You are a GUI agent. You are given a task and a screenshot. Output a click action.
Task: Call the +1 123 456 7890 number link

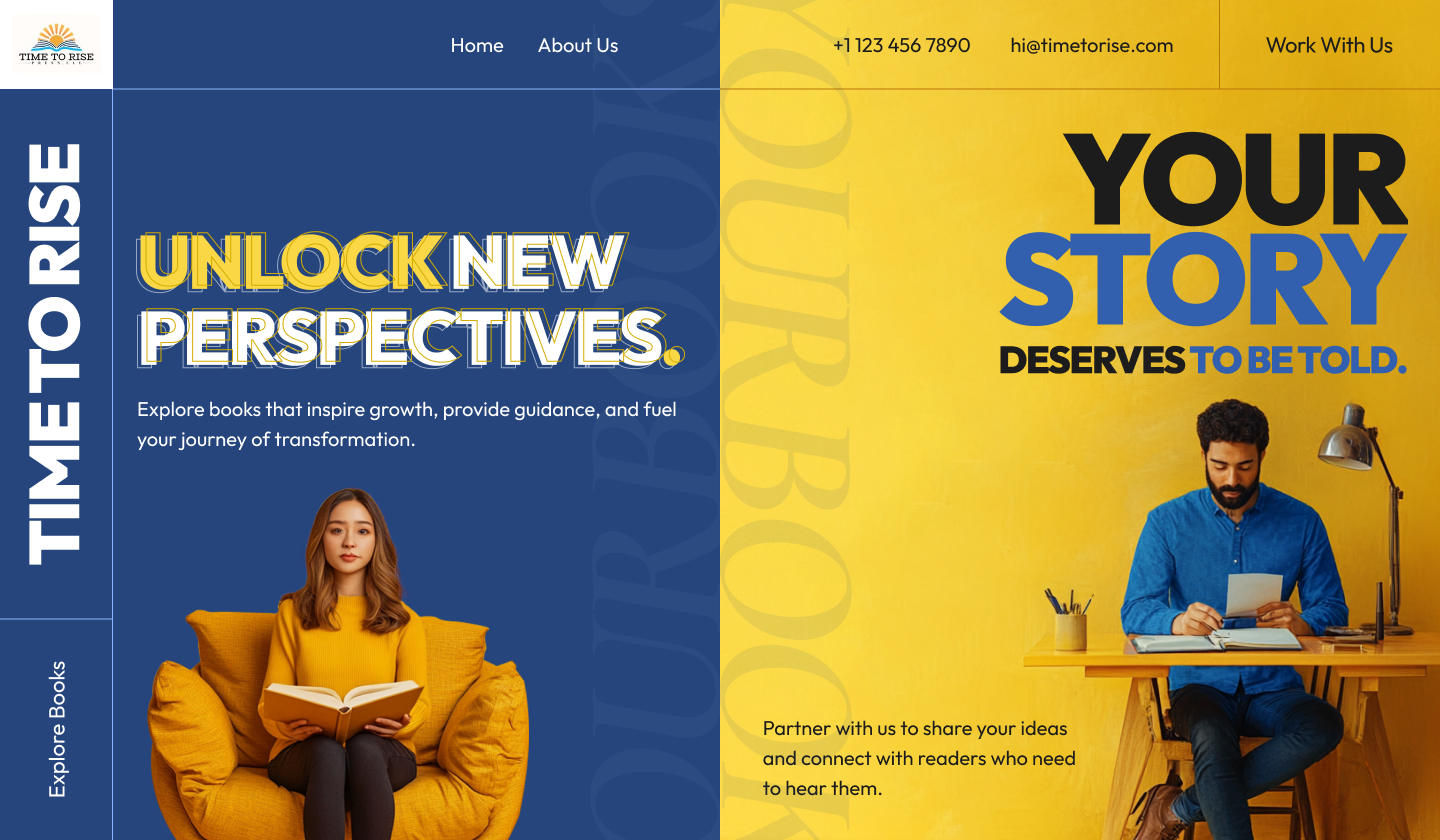point(901,45)
